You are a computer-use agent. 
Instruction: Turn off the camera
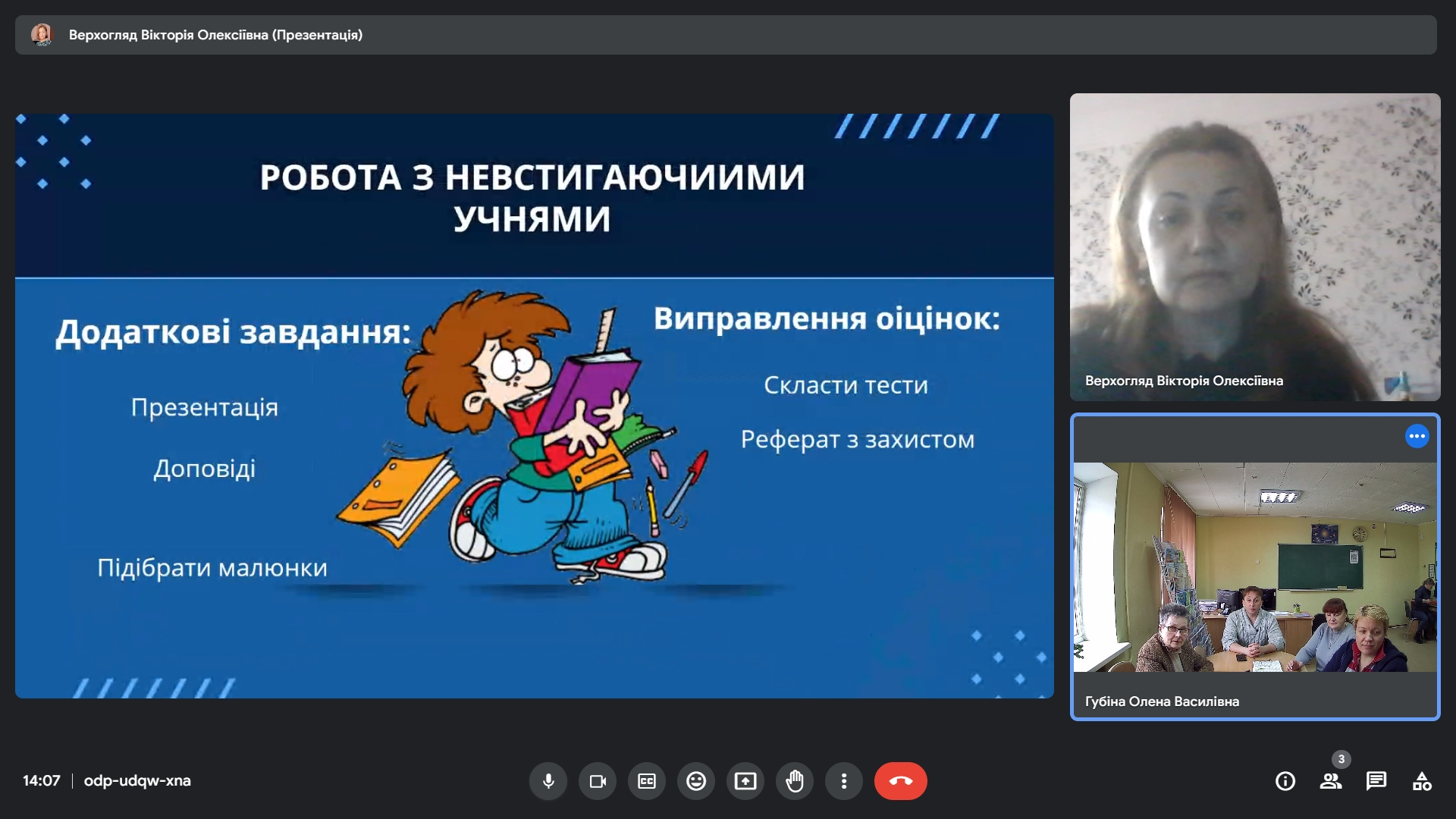click(x=598, y=781)
